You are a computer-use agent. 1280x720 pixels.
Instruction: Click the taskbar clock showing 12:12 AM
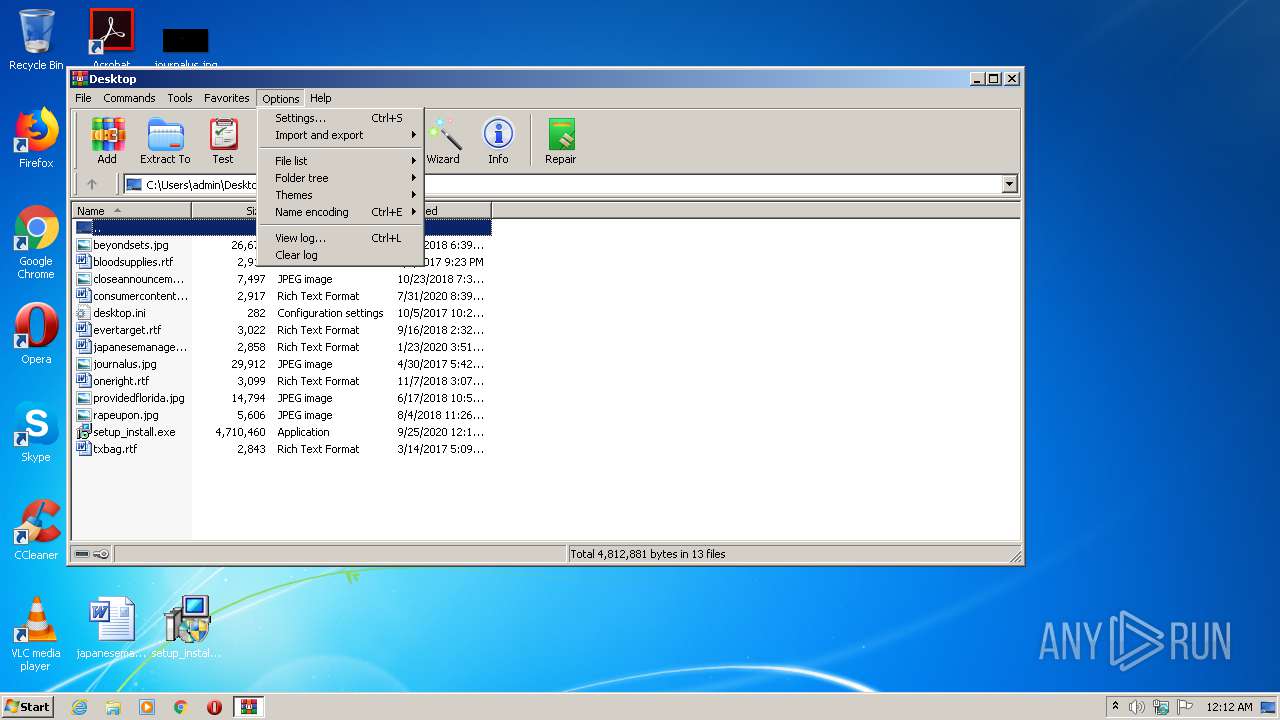(x=1229, y=707)
